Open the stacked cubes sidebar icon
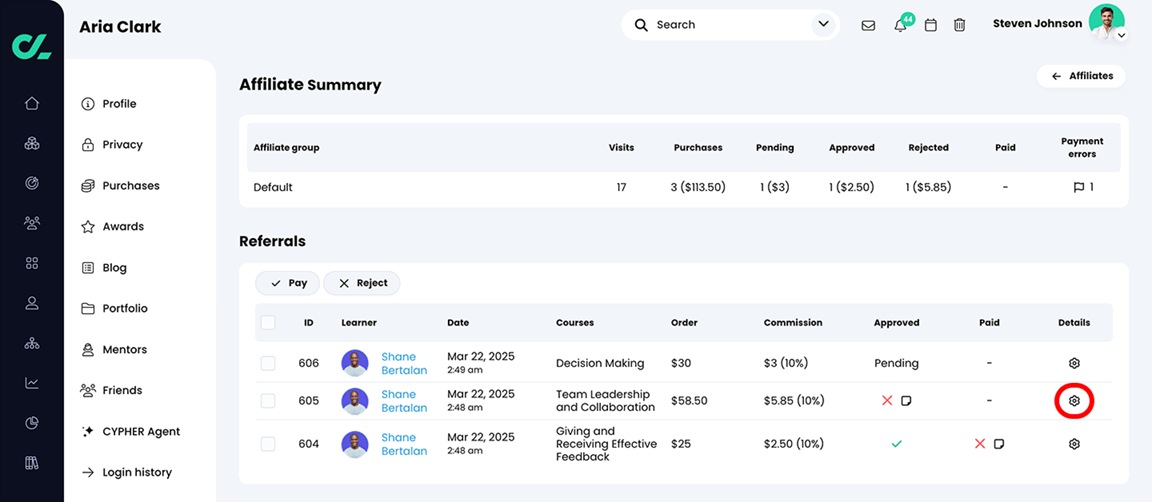 click(x=32, y=143)
